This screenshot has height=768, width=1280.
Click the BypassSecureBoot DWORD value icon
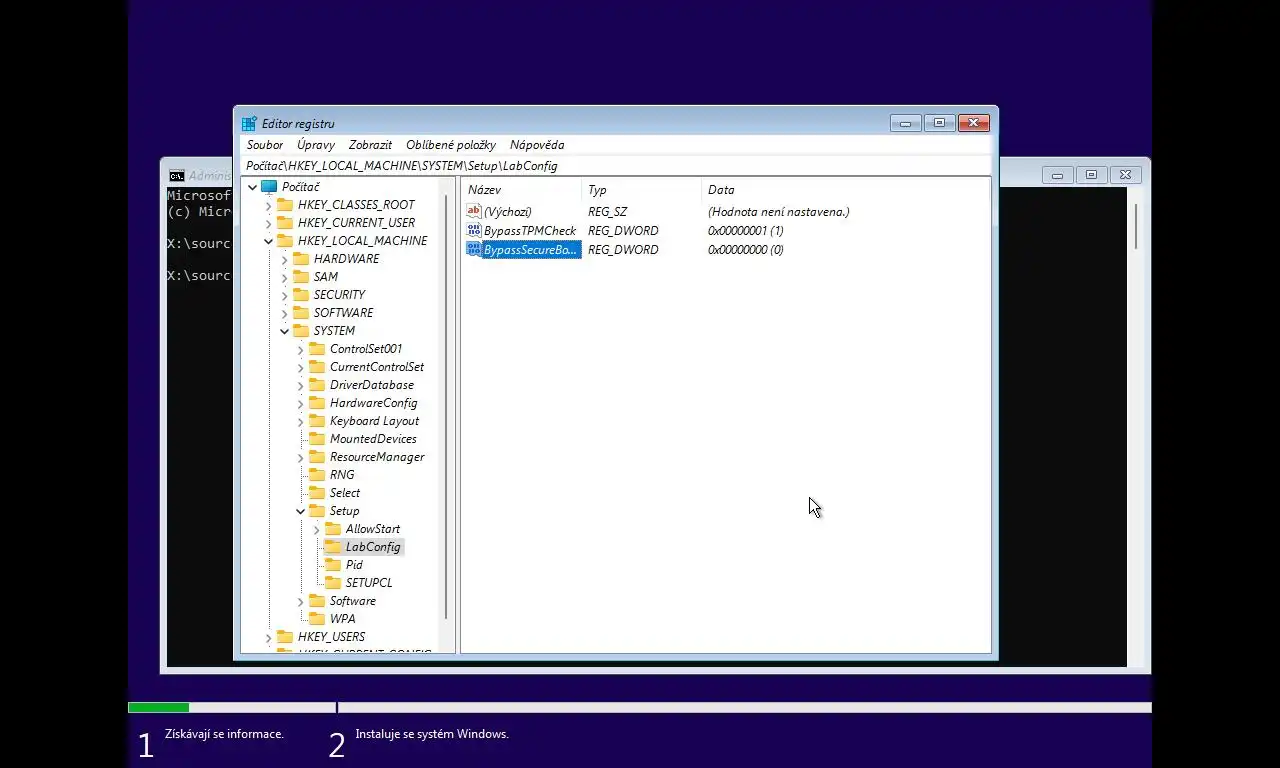pyautogui.click(x=474, y=249)
